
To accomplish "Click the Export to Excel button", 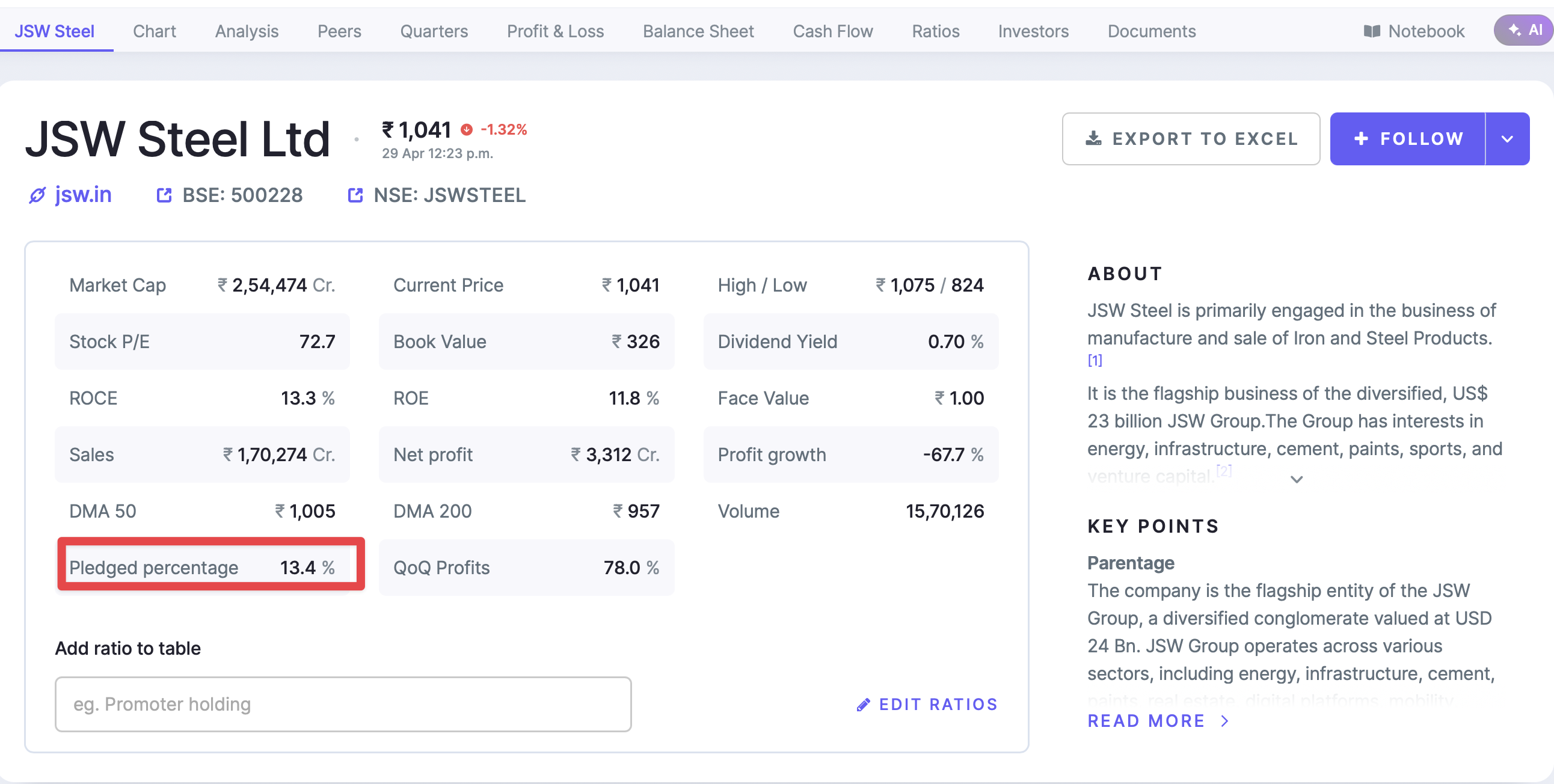I will tap(1190, 139).
